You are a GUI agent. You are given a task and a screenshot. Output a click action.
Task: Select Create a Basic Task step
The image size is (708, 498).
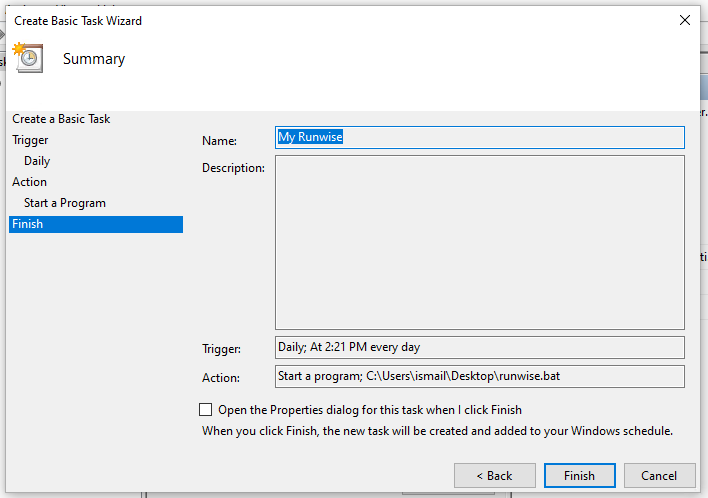tap(61, 119)
